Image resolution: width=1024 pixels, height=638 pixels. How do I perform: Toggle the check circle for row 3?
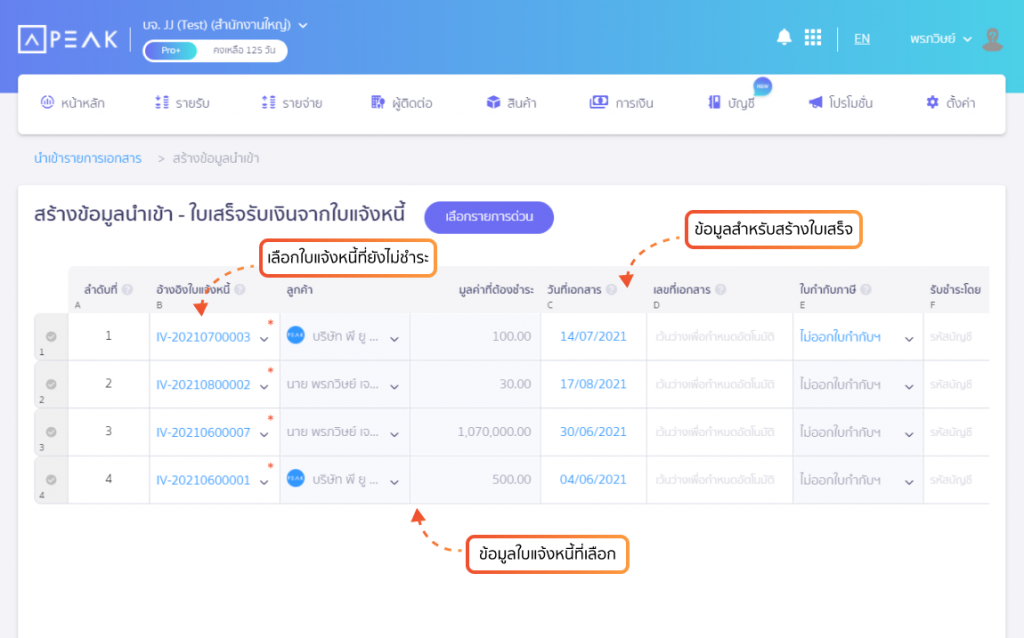coord(51,432)
